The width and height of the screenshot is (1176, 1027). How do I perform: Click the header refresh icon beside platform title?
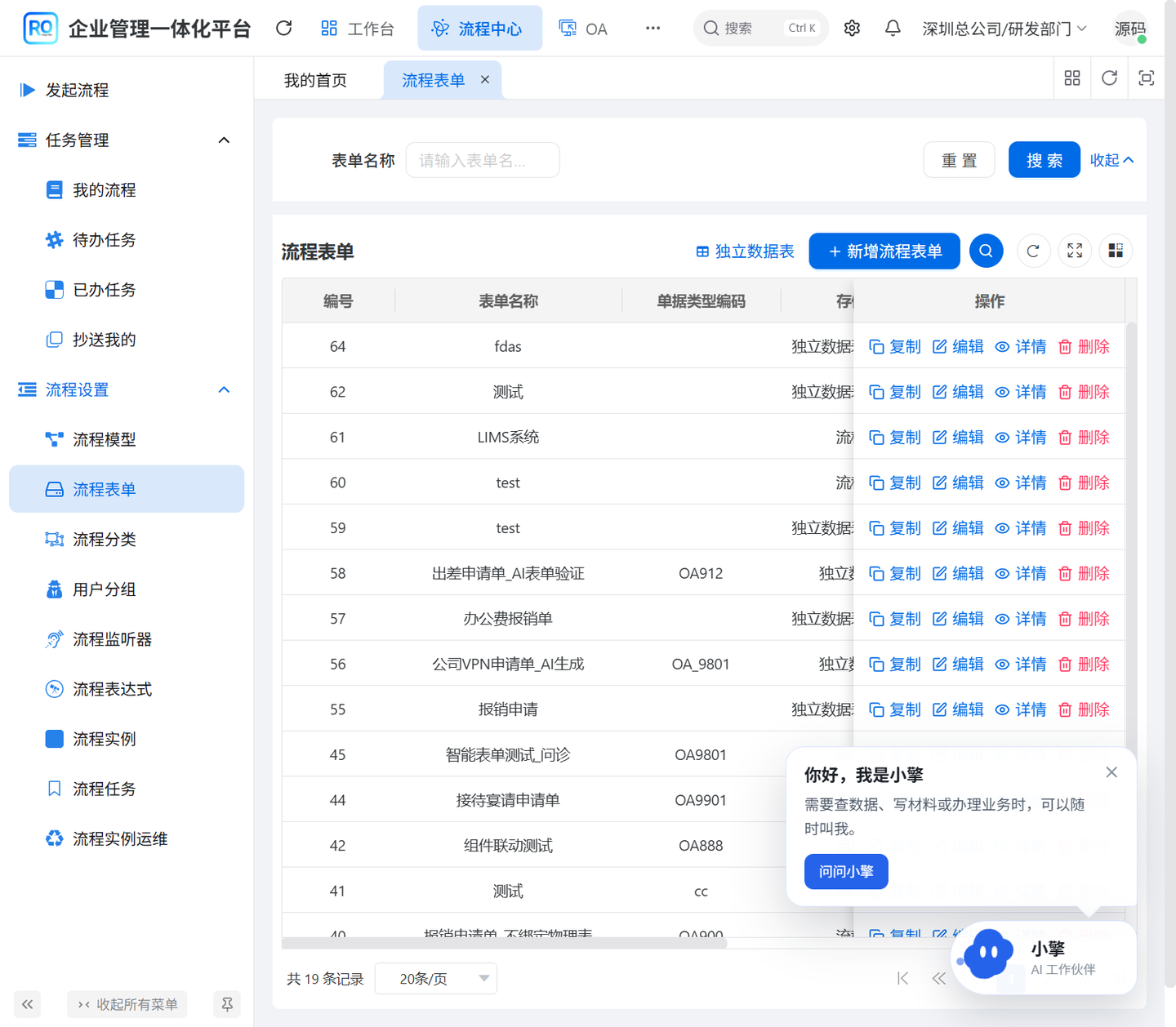(283, 29)
